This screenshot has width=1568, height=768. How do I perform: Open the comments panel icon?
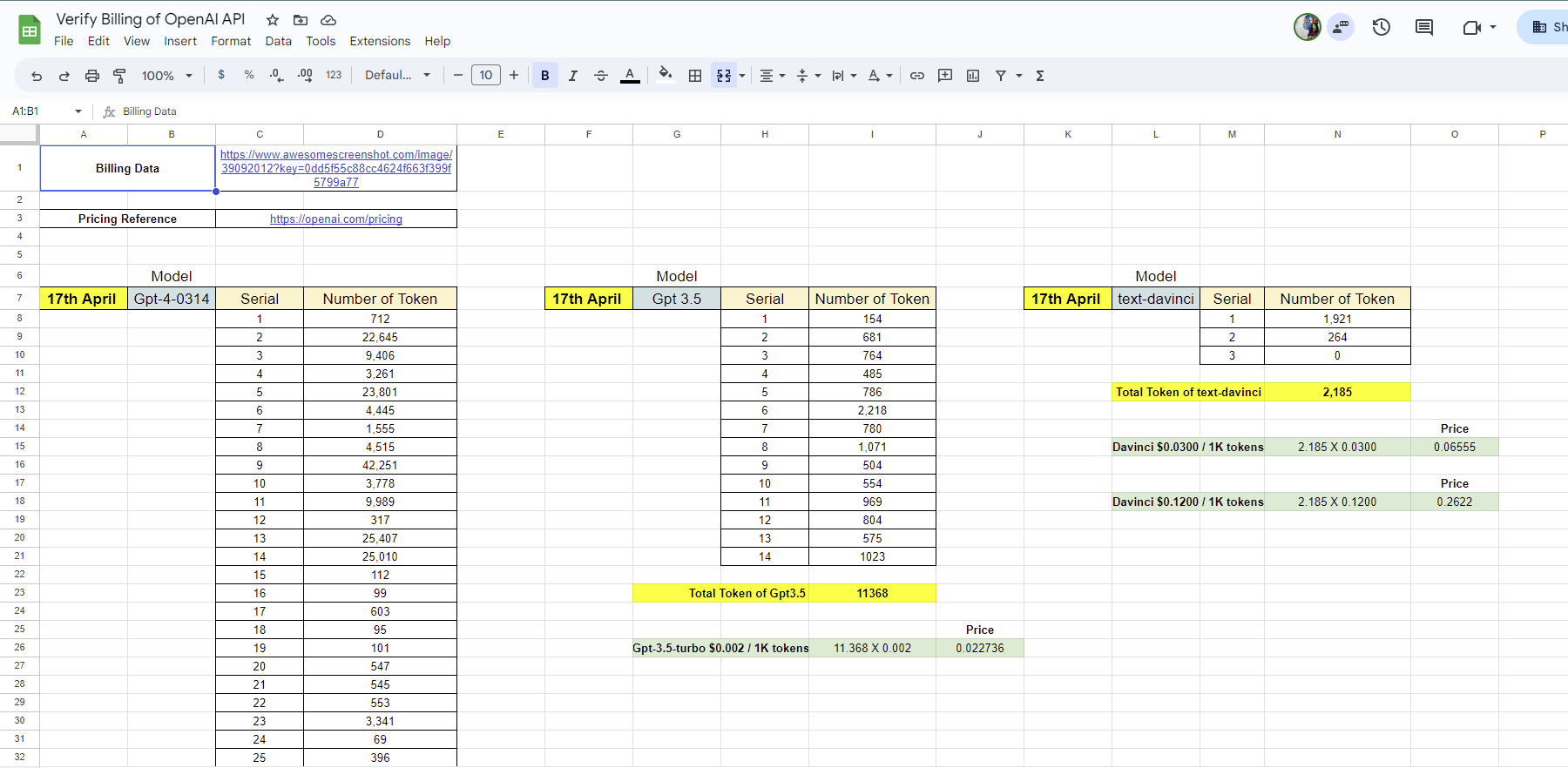pos(1424,27)
